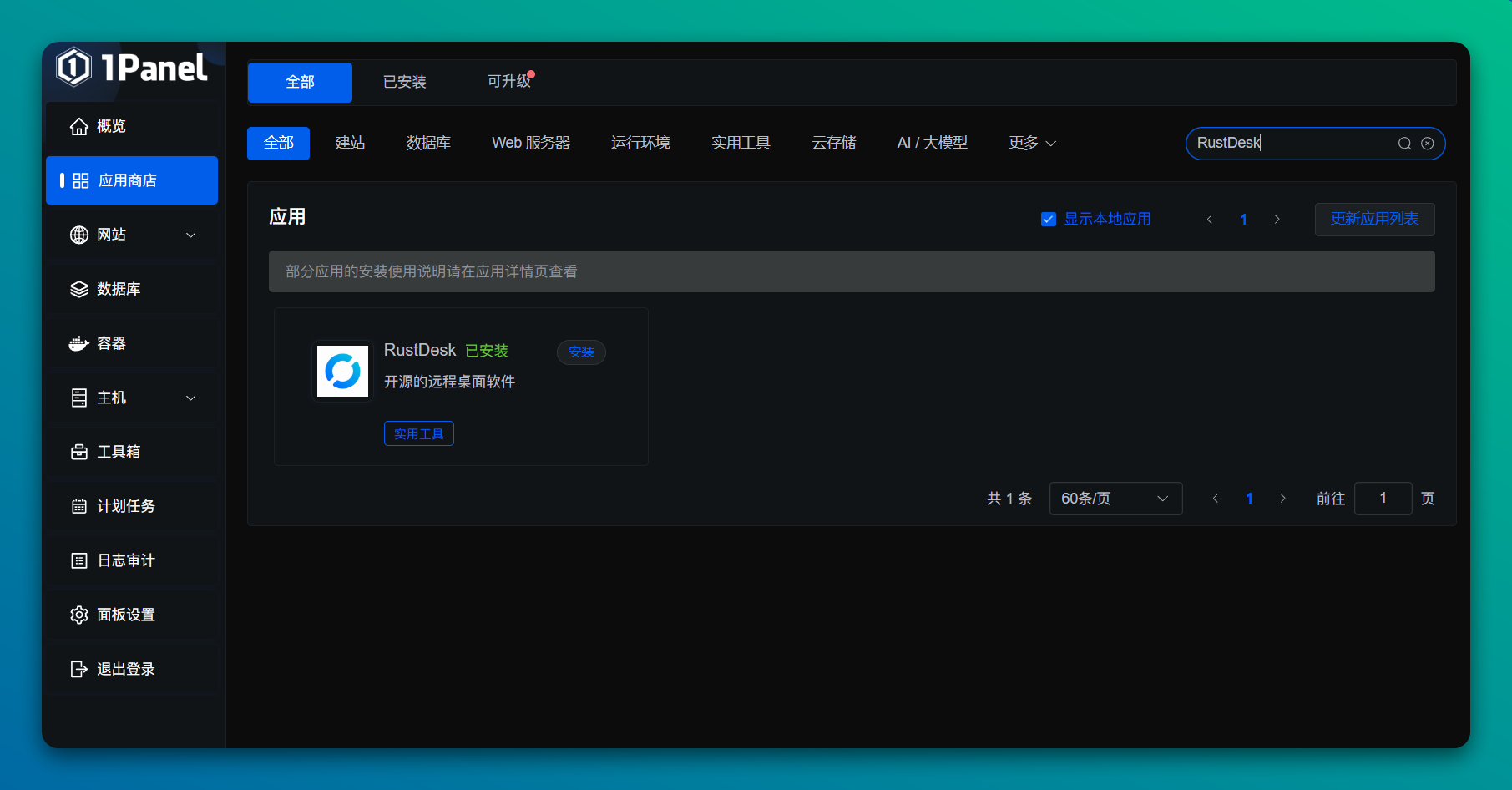Open the 60条/页 page size dropdown
Image resolution: width=1512 pixels, height=790 pixels.
1115,499
